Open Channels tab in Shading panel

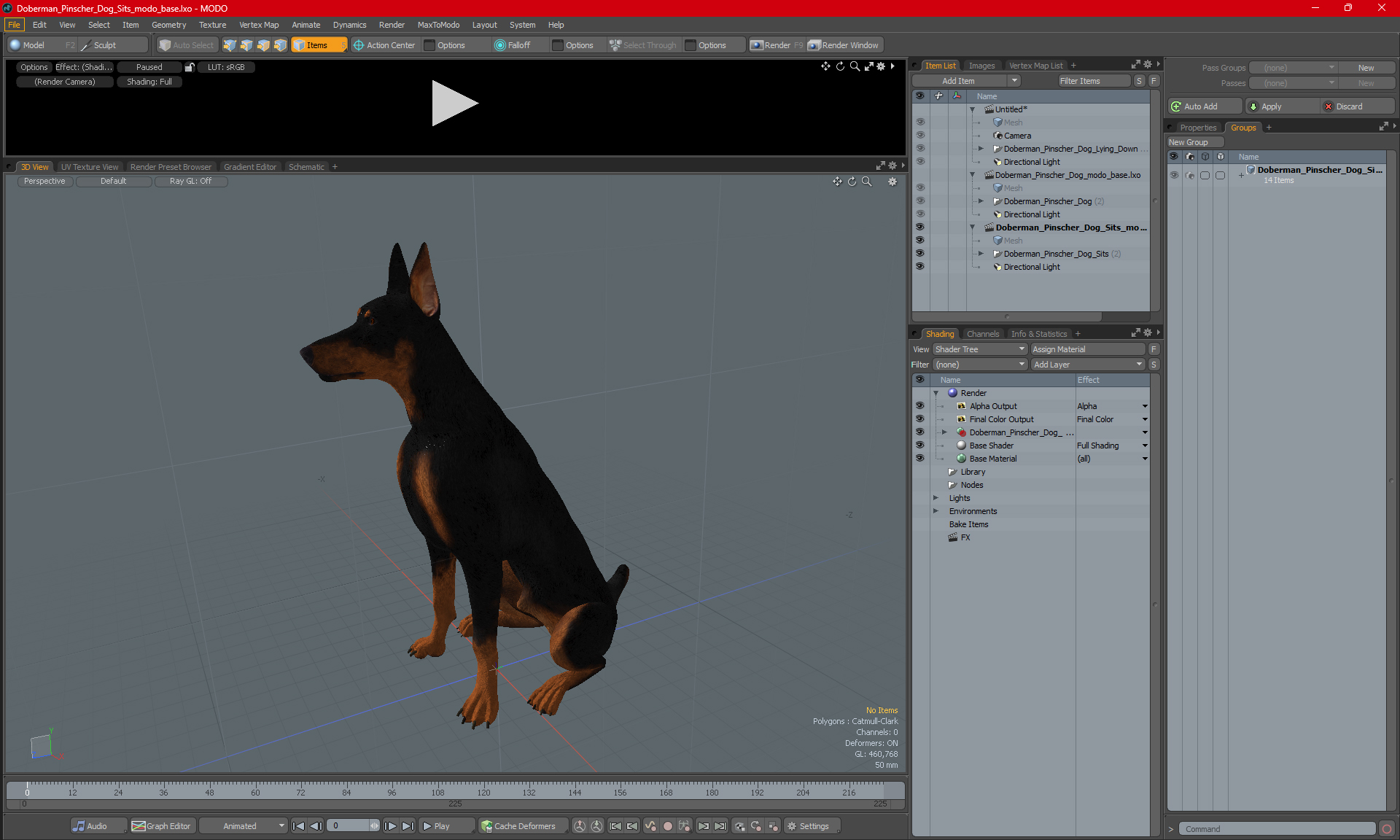point(983,334)
